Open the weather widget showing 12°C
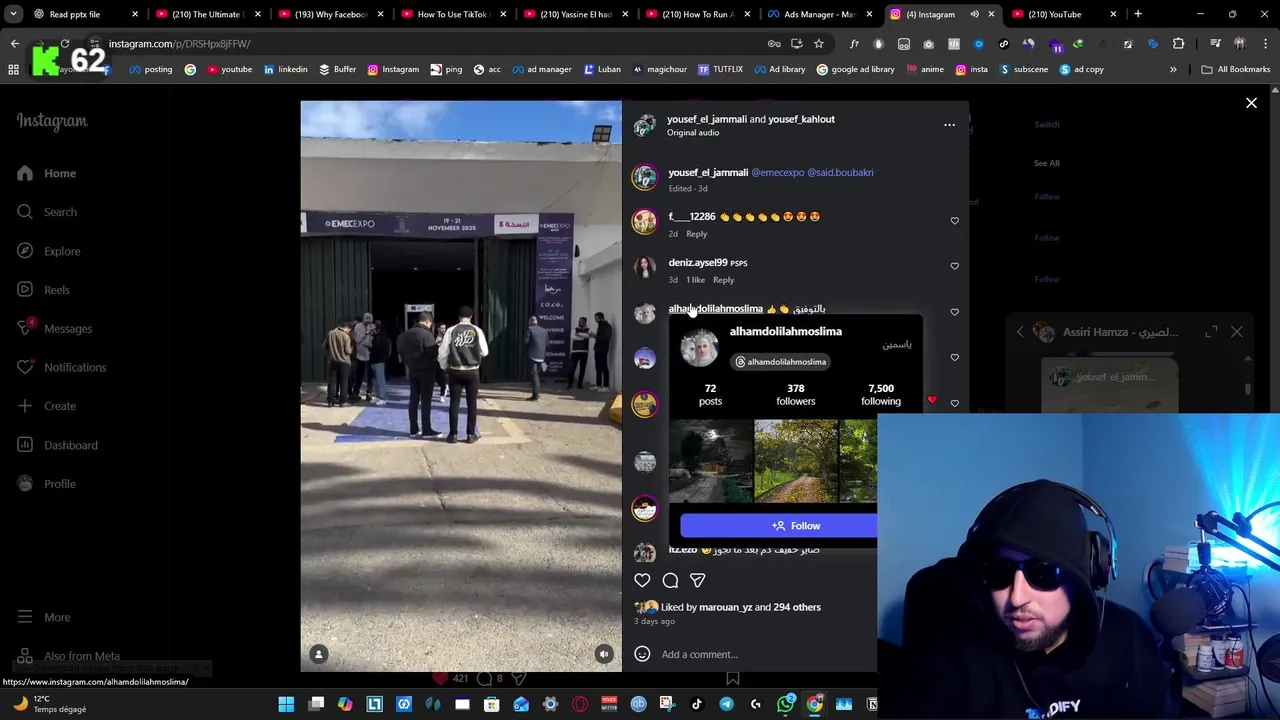The height and width of the screenshot is (720, 1280). [48, 704]
